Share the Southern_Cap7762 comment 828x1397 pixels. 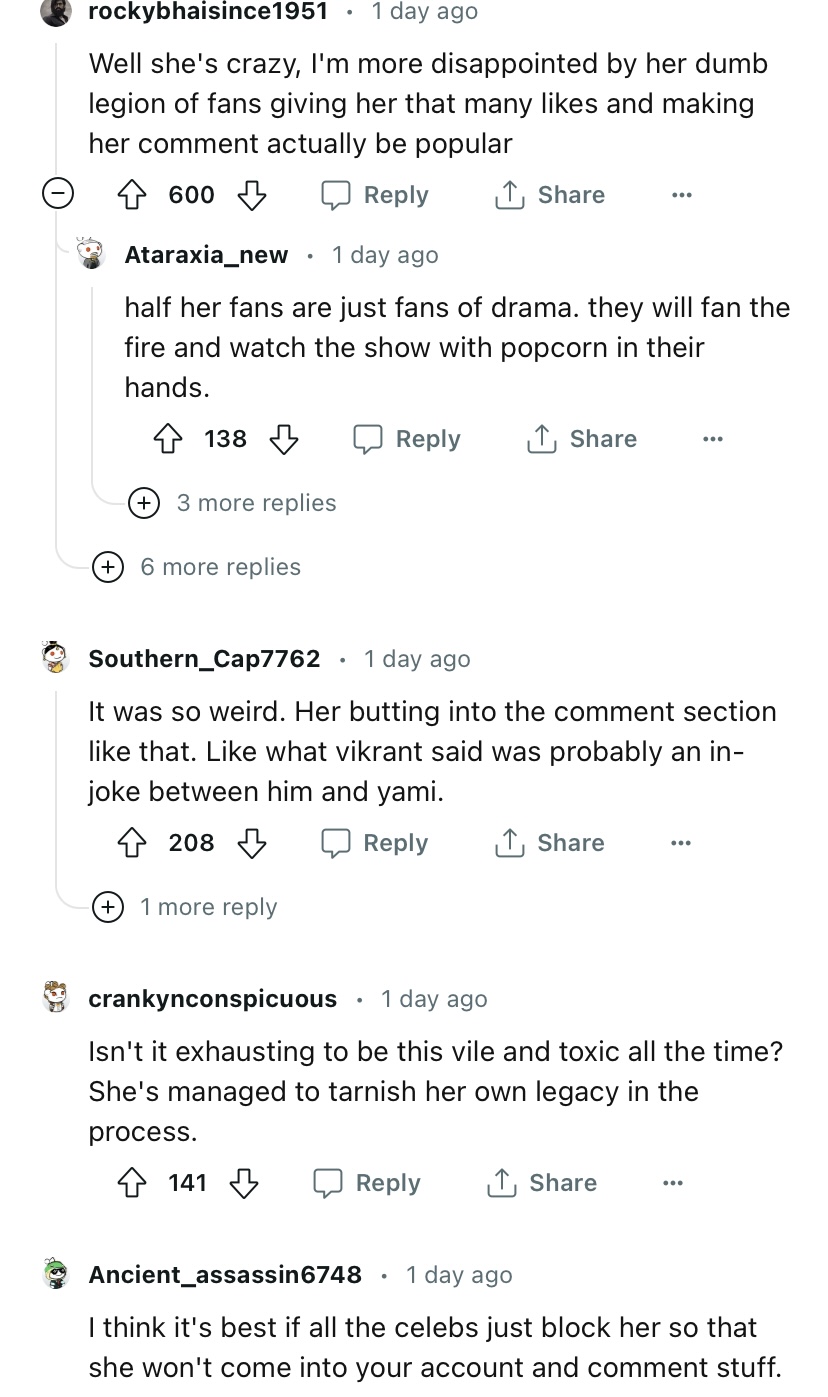(x=550, y=843)
